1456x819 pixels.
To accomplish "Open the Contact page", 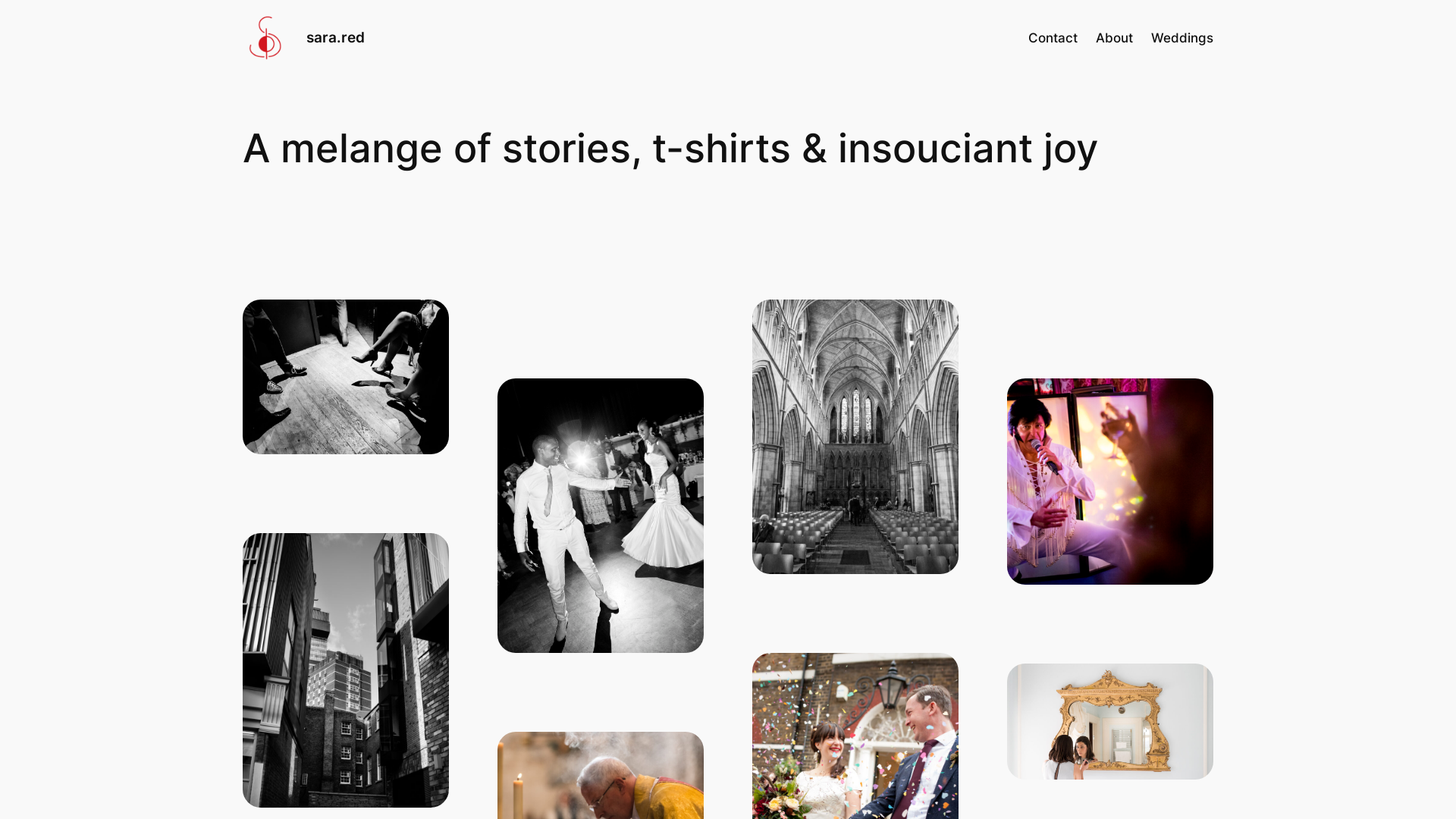I will pos(1053,38).
